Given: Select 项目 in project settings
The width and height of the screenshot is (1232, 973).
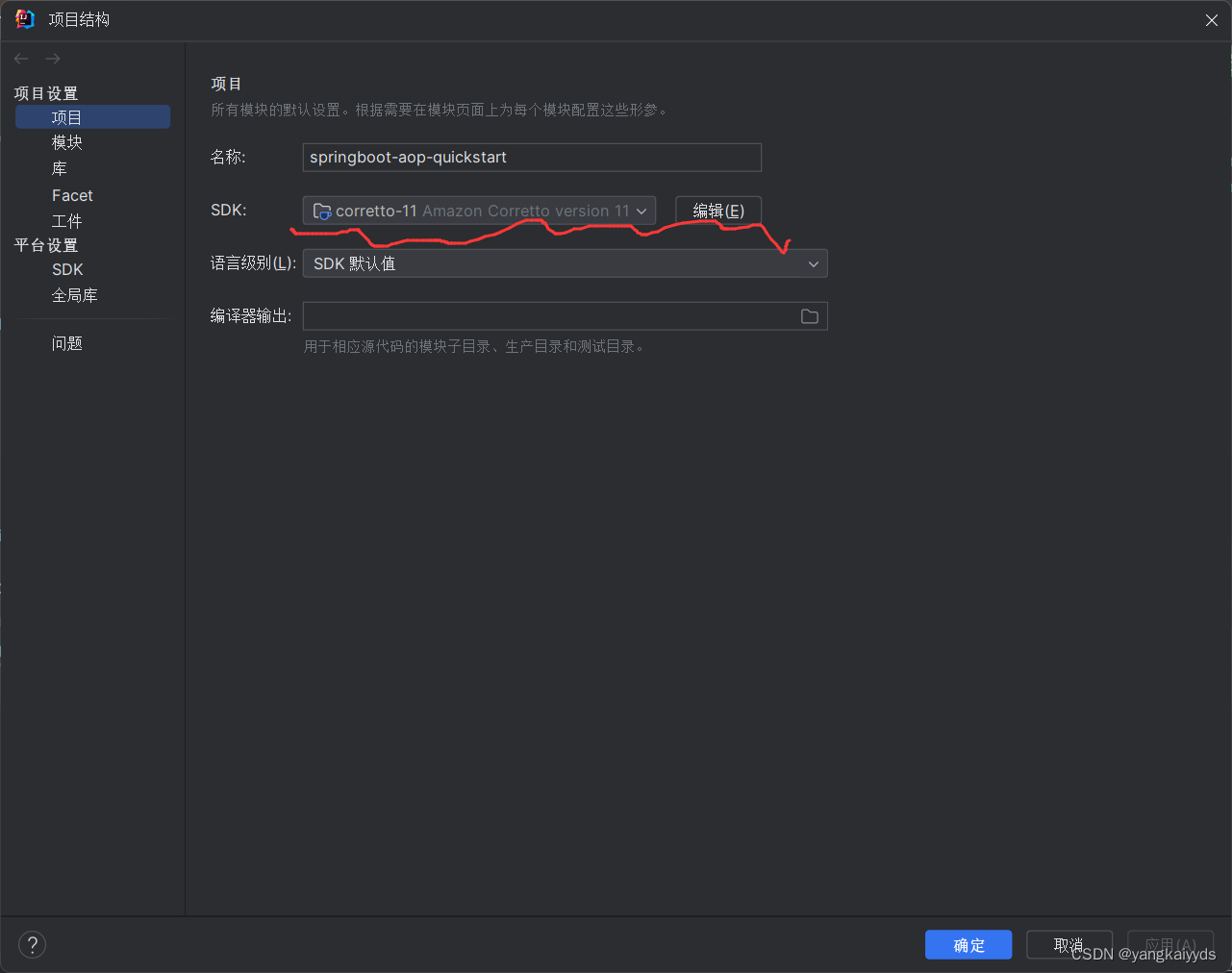Looking at the screenshot, I should (92, 117).
